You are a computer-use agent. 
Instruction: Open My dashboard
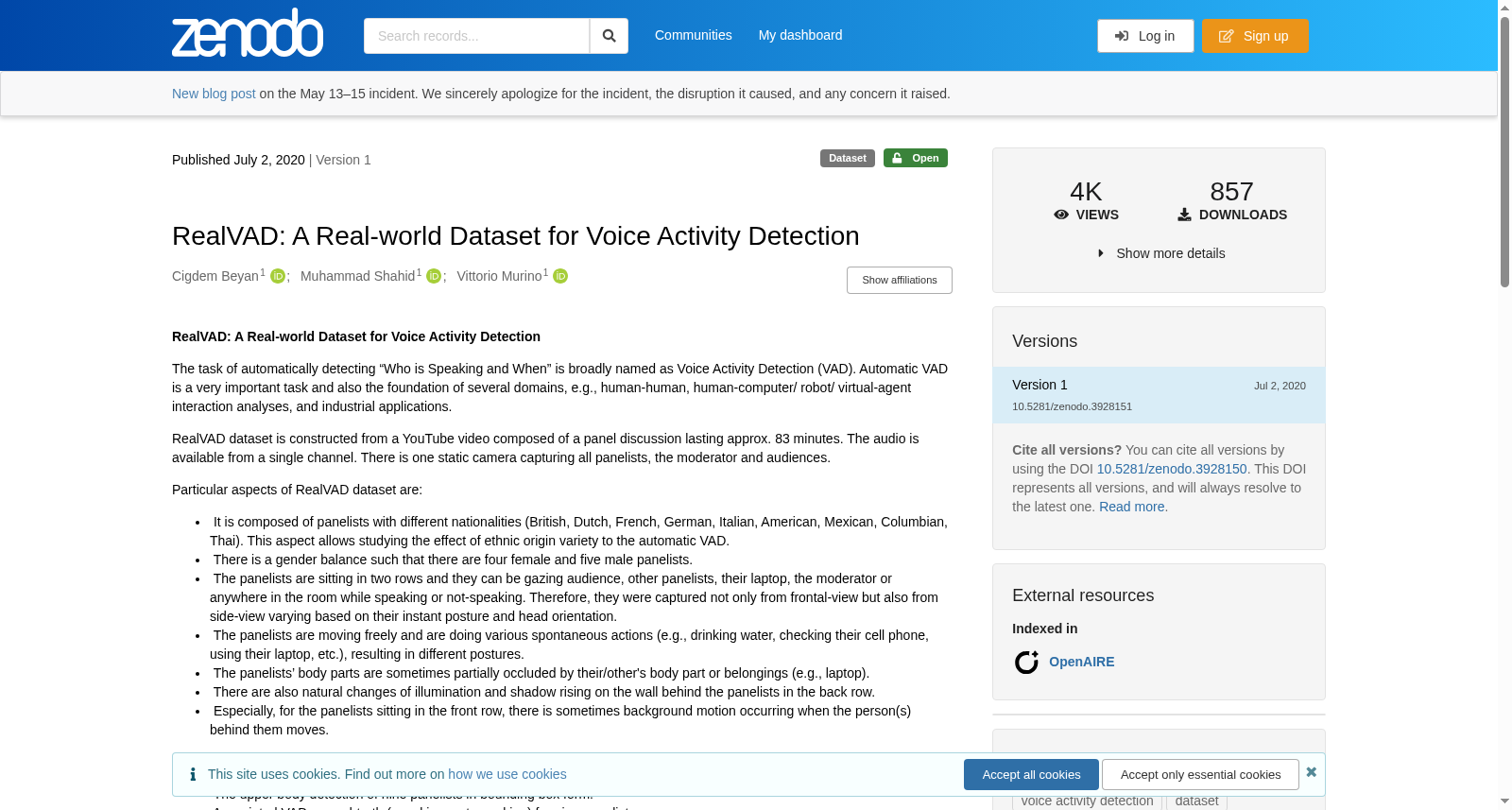pyautogui.click(x=800, y=35)
